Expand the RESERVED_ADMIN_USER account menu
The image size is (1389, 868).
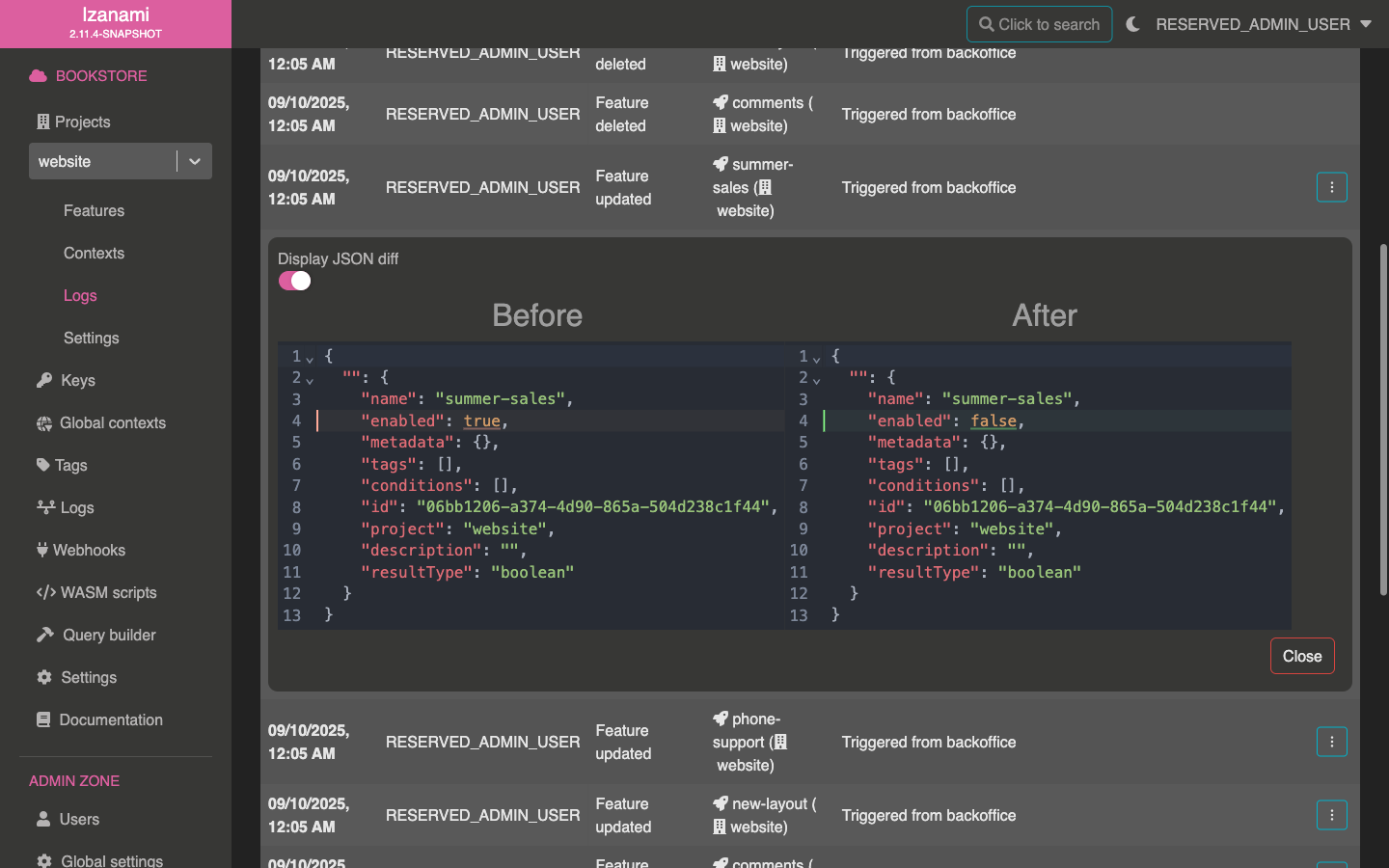pyautogui.click(x=1264, y=24)
